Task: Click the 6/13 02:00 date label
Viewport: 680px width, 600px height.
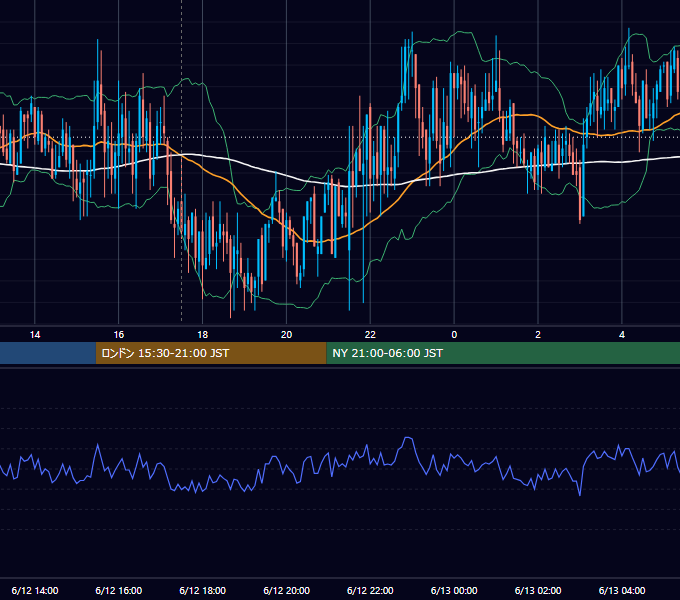Action: (x=538, y=590)
